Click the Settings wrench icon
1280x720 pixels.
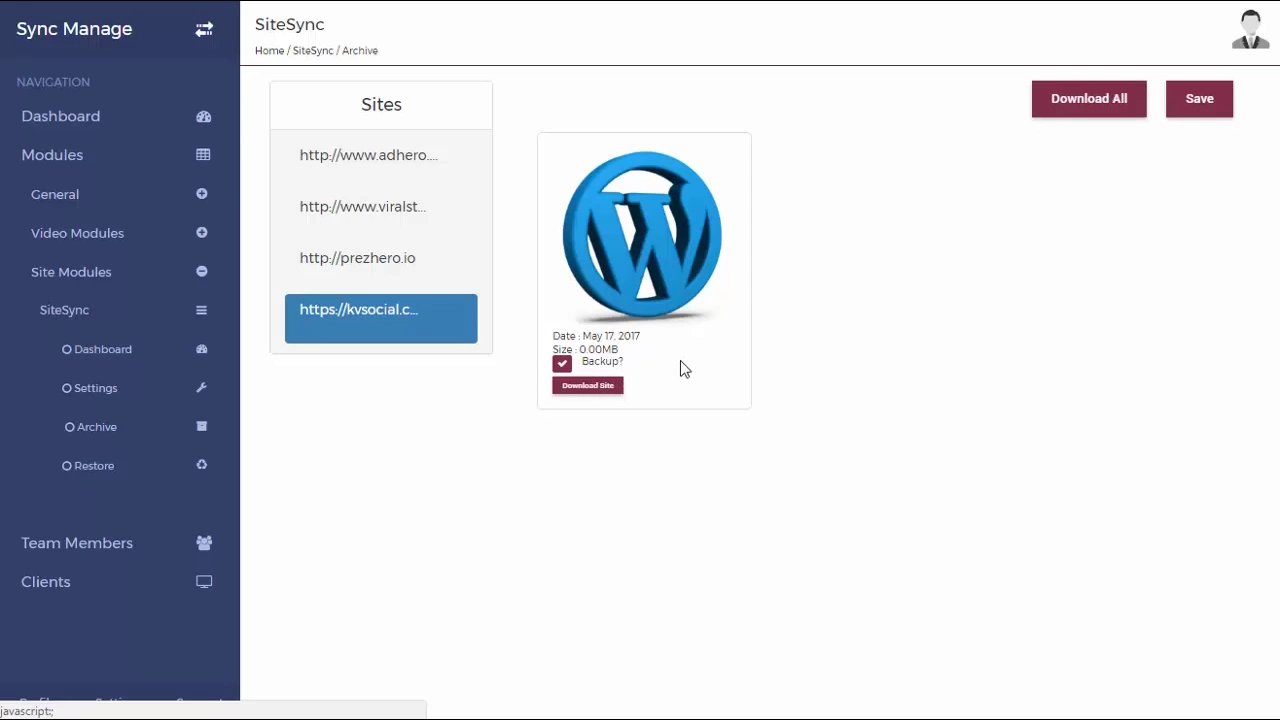point(202,388)
